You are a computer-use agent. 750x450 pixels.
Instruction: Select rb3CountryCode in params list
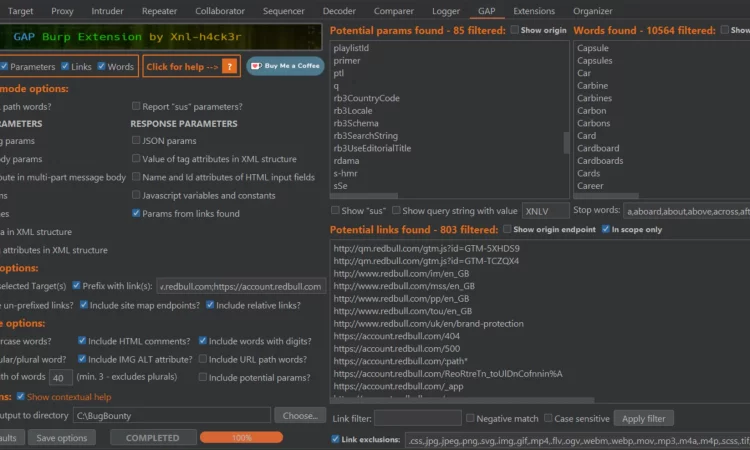point(366,98)
